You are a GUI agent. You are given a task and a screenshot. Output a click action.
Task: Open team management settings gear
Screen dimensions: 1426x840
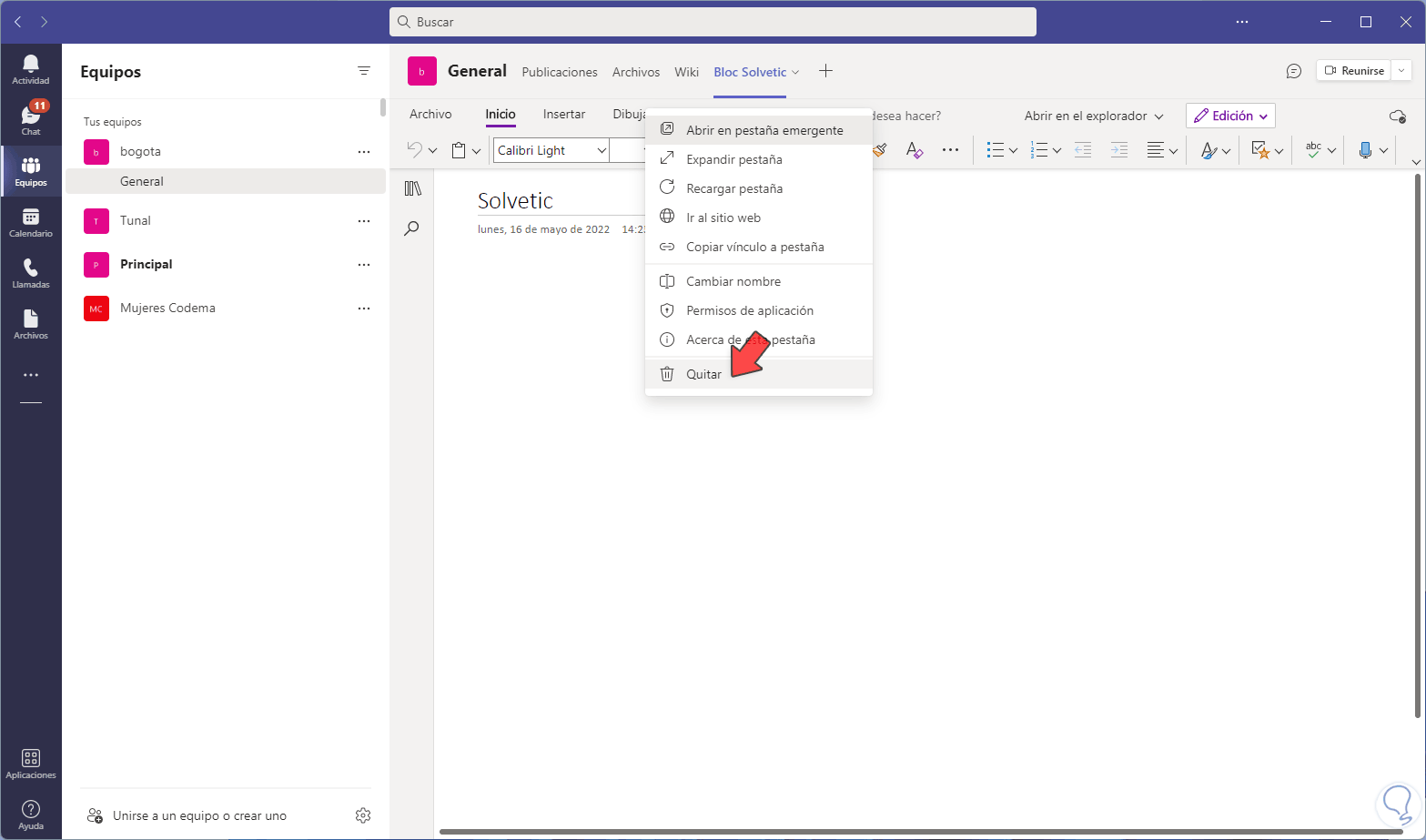pos(363,815)
